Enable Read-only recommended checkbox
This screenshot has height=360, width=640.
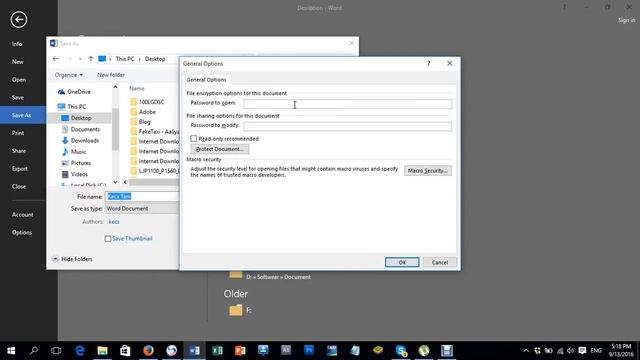(194, 139)
